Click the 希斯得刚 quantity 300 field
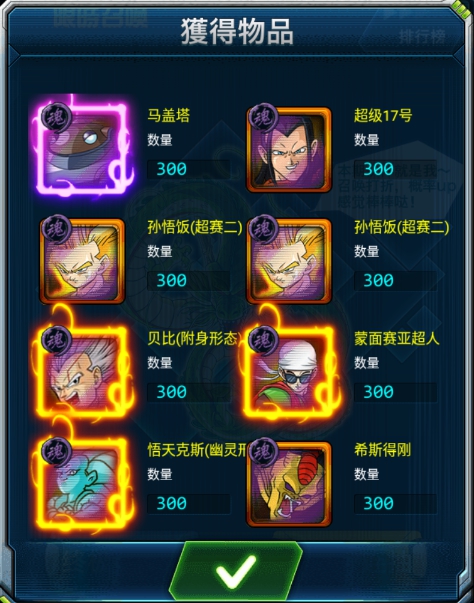 click(x=395, y=504)
